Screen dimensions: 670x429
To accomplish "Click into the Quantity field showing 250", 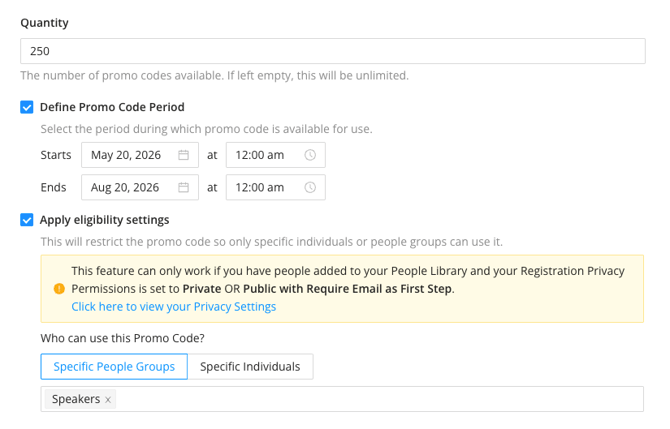I will click(332, 51).
